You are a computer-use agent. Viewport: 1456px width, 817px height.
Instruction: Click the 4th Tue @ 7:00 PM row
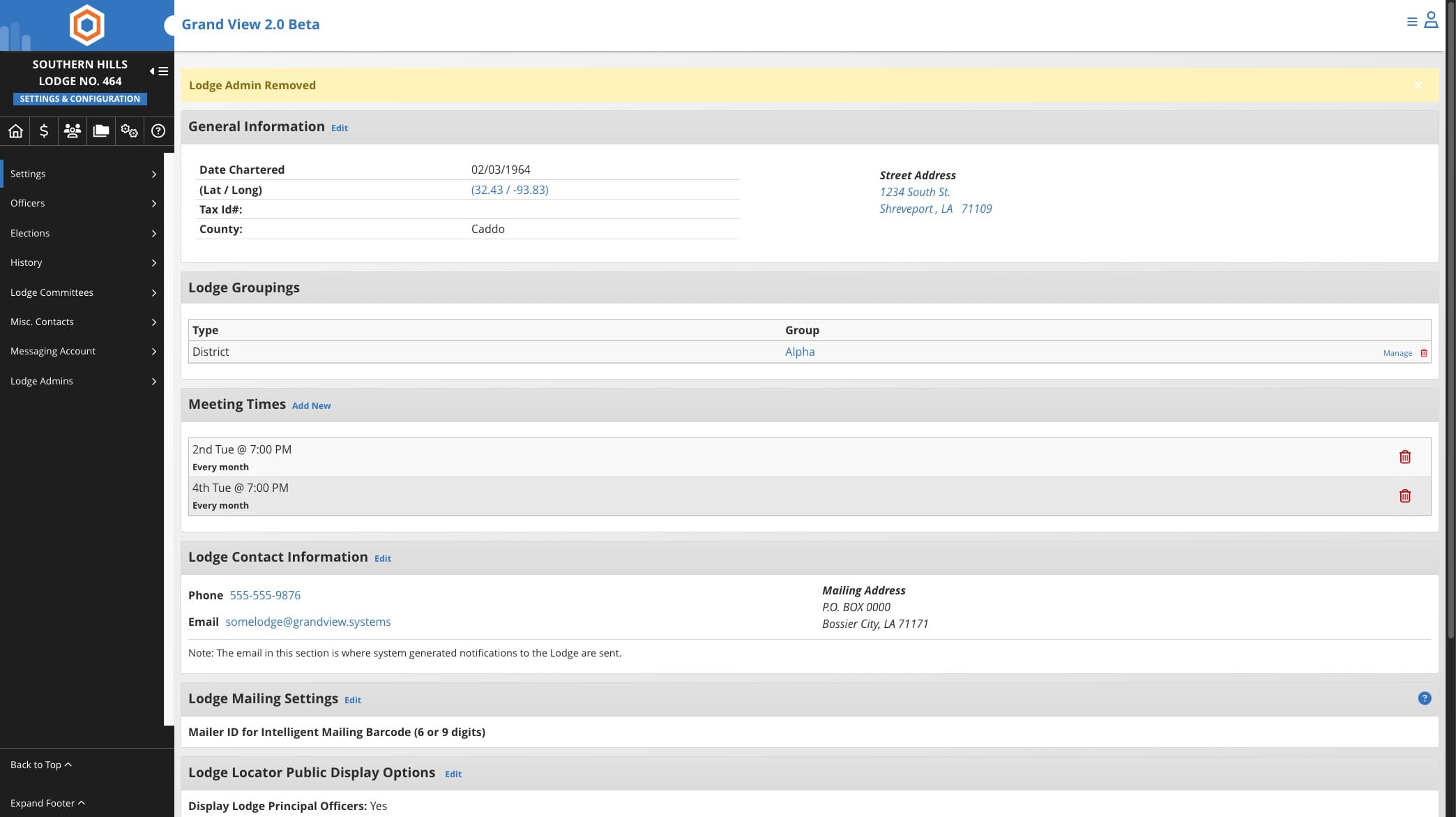pos(810,496)
